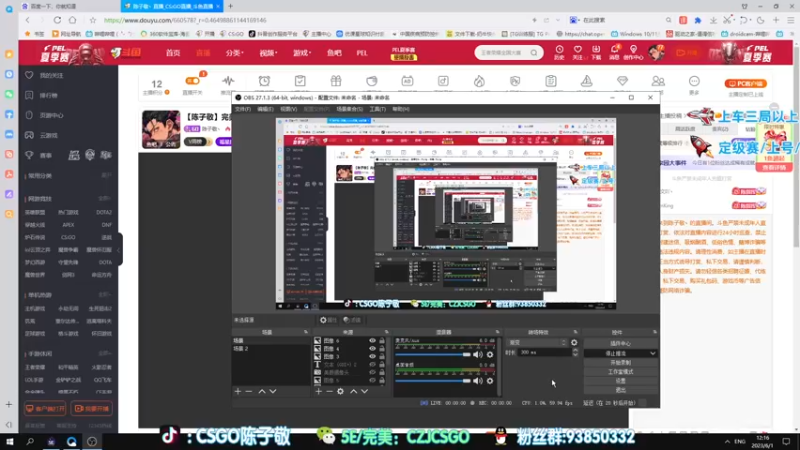Remove selected source with the minus icon
This screenshot has width=800, height=450.
[329, 391]
